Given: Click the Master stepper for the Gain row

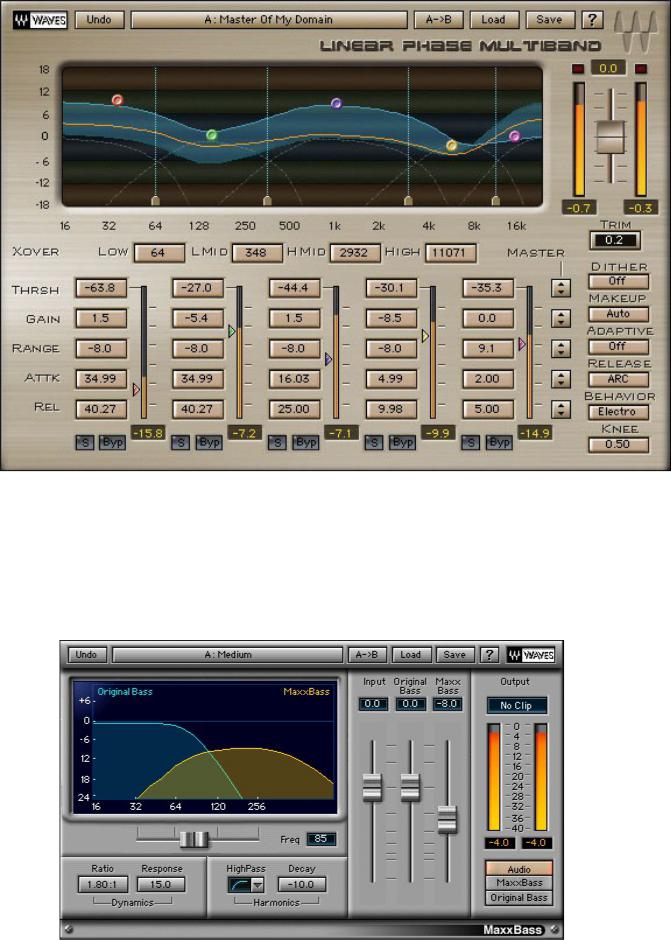Looking at the screenshot, I should (x=561, y=318).
